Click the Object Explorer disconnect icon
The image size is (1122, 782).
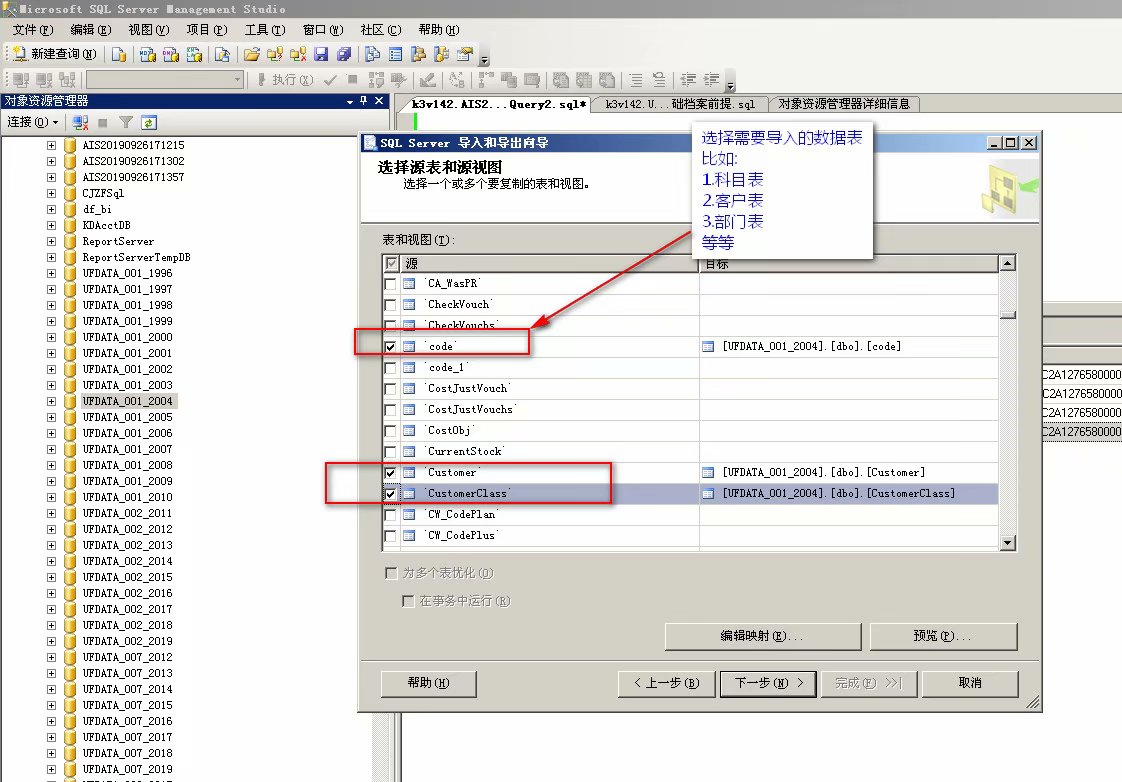click(x=81, y=122)
